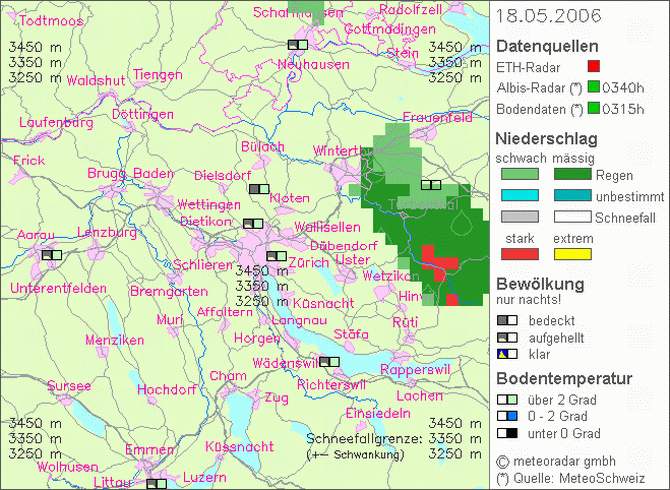Click the weather station marker near Neuhausen
The image size is (670, 490).
(x=298, y=45)
